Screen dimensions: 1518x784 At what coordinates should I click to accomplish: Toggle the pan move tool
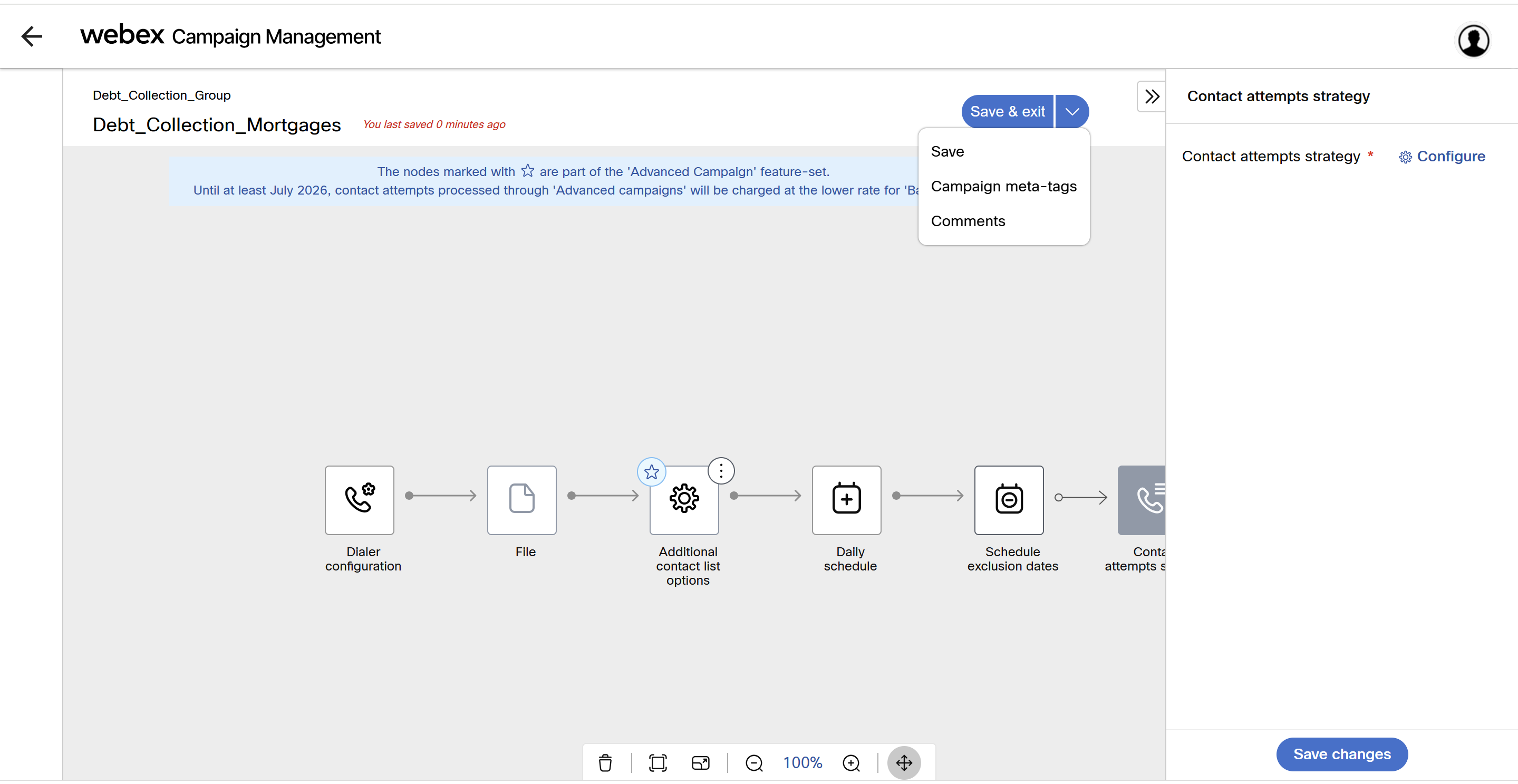point(904,763)
